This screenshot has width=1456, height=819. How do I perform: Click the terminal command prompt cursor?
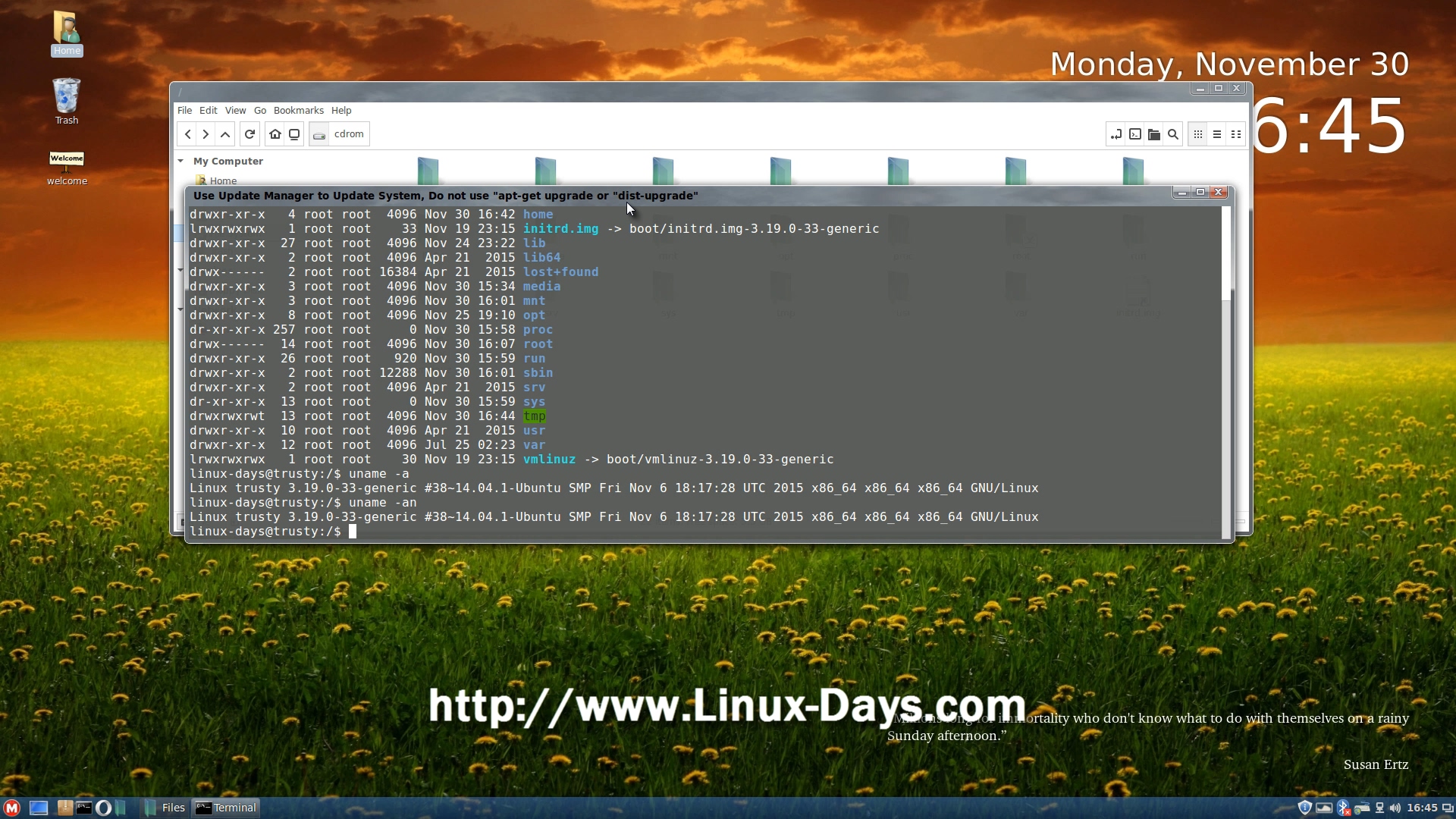tap(353, 532)
